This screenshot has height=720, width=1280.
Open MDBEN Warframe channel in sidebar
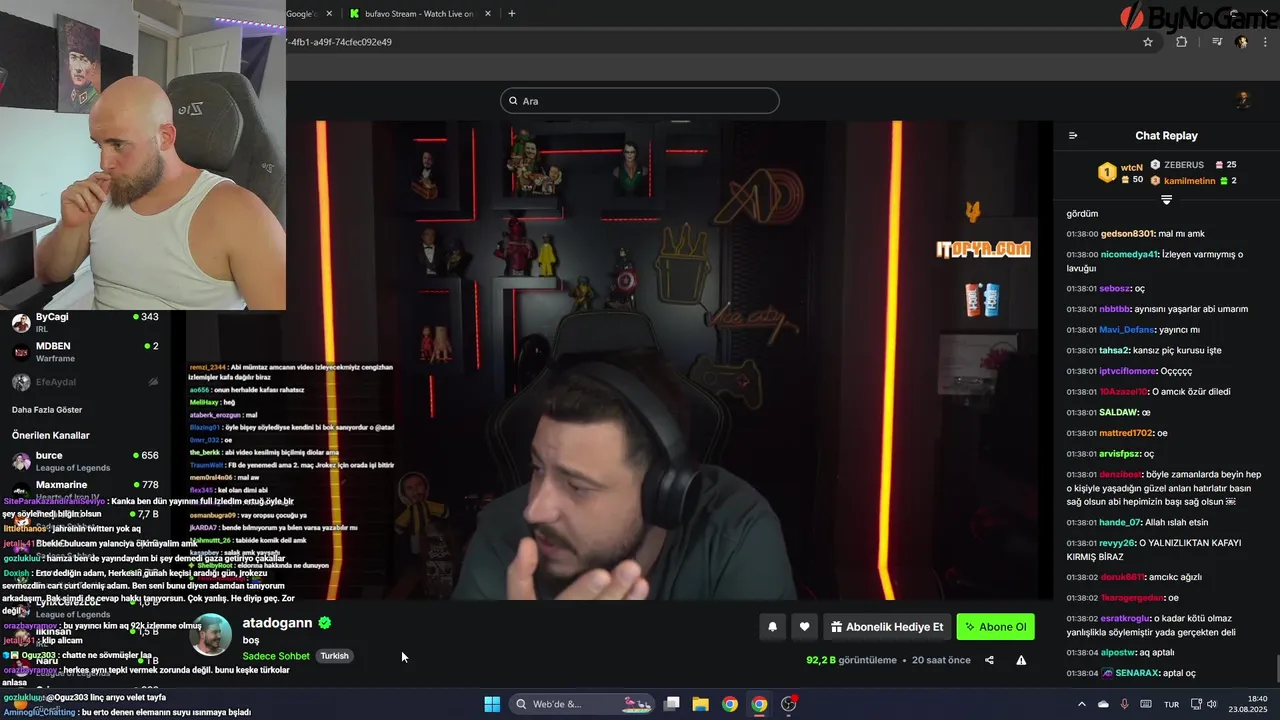(85, 351)
